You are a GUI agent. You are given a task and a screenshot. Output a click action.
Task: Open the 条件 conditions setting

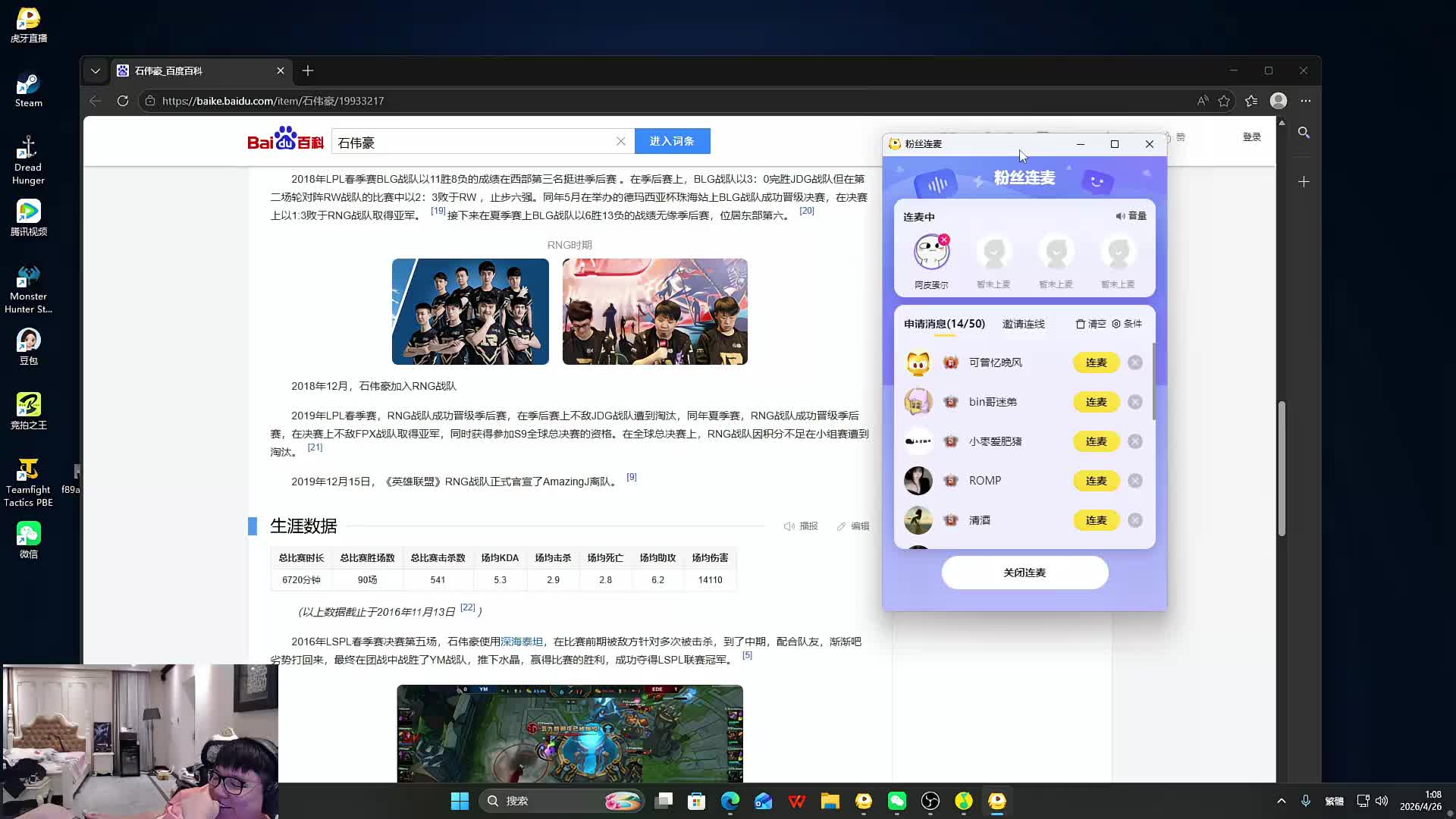(1127, 324)
